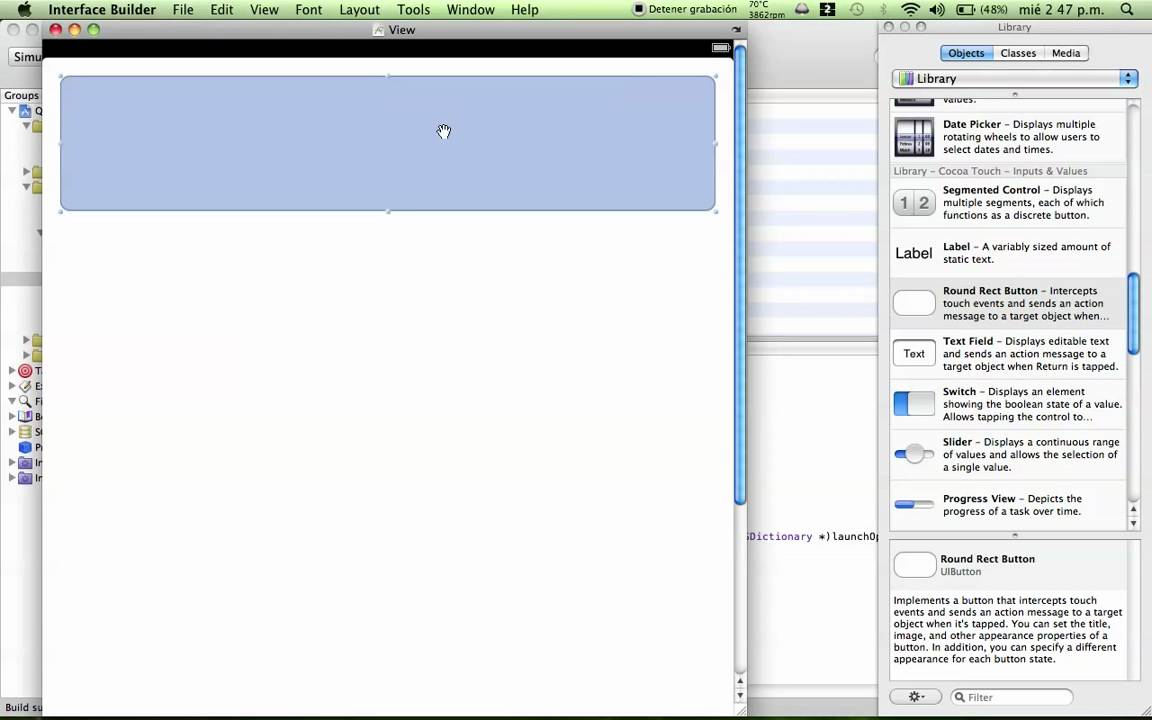Select the Round Rect Button list icon
The height and width of the screenshot is (720, 1152).
tap(914, 303)
